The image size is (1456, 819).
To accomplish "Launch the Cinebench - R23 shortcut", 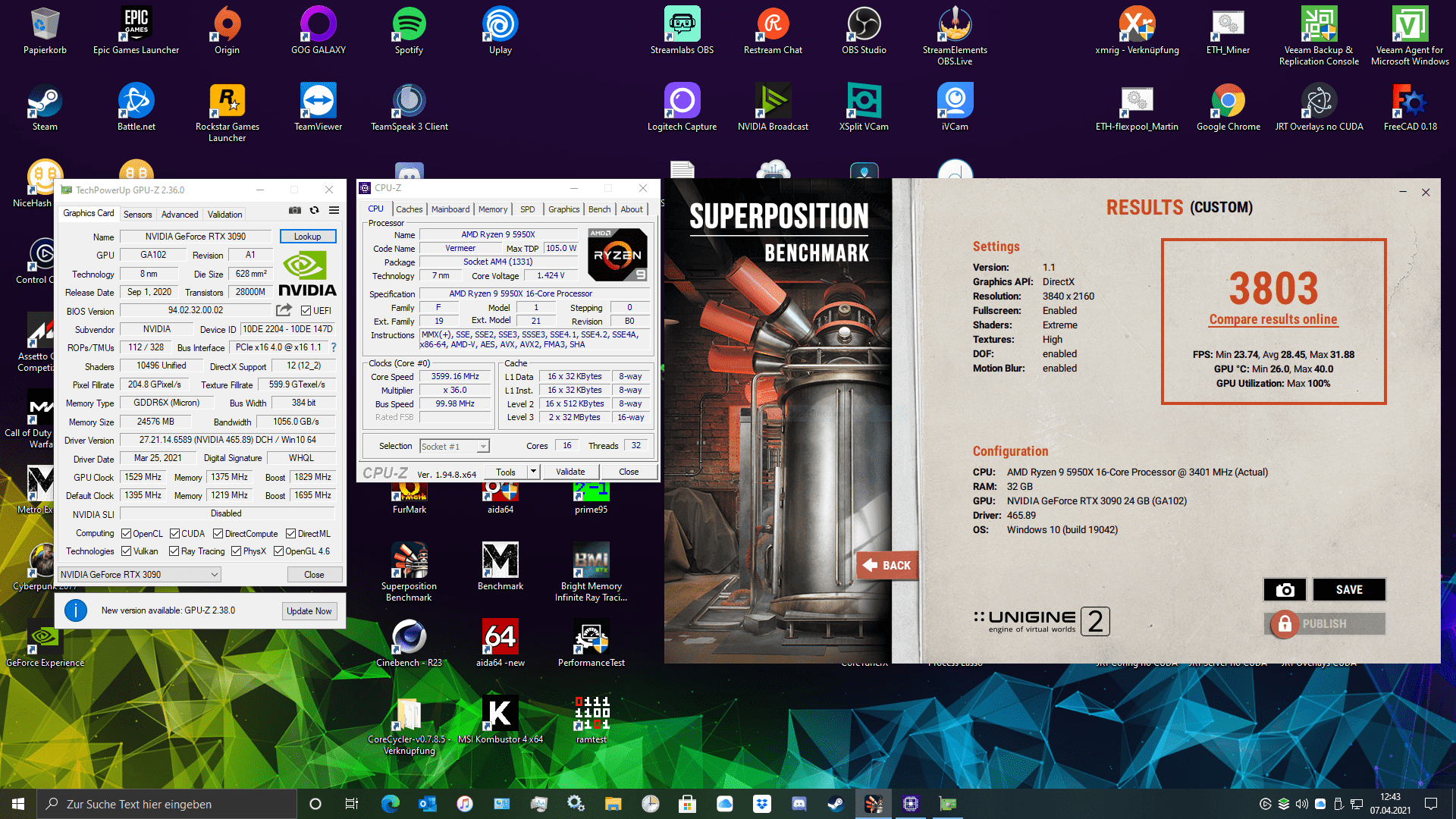I will click(409, 644).
